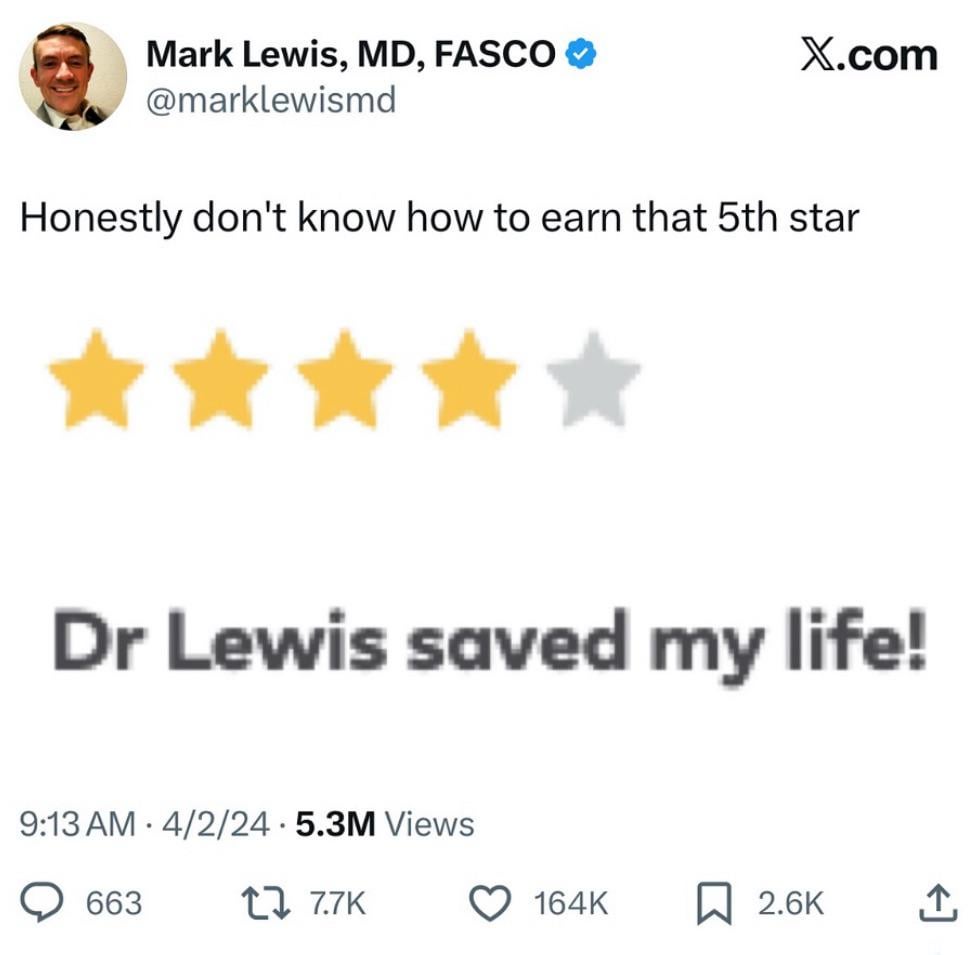Click the 7.7K reposts count
Viewport: 979px width, 955px height.
coord(338,904)
